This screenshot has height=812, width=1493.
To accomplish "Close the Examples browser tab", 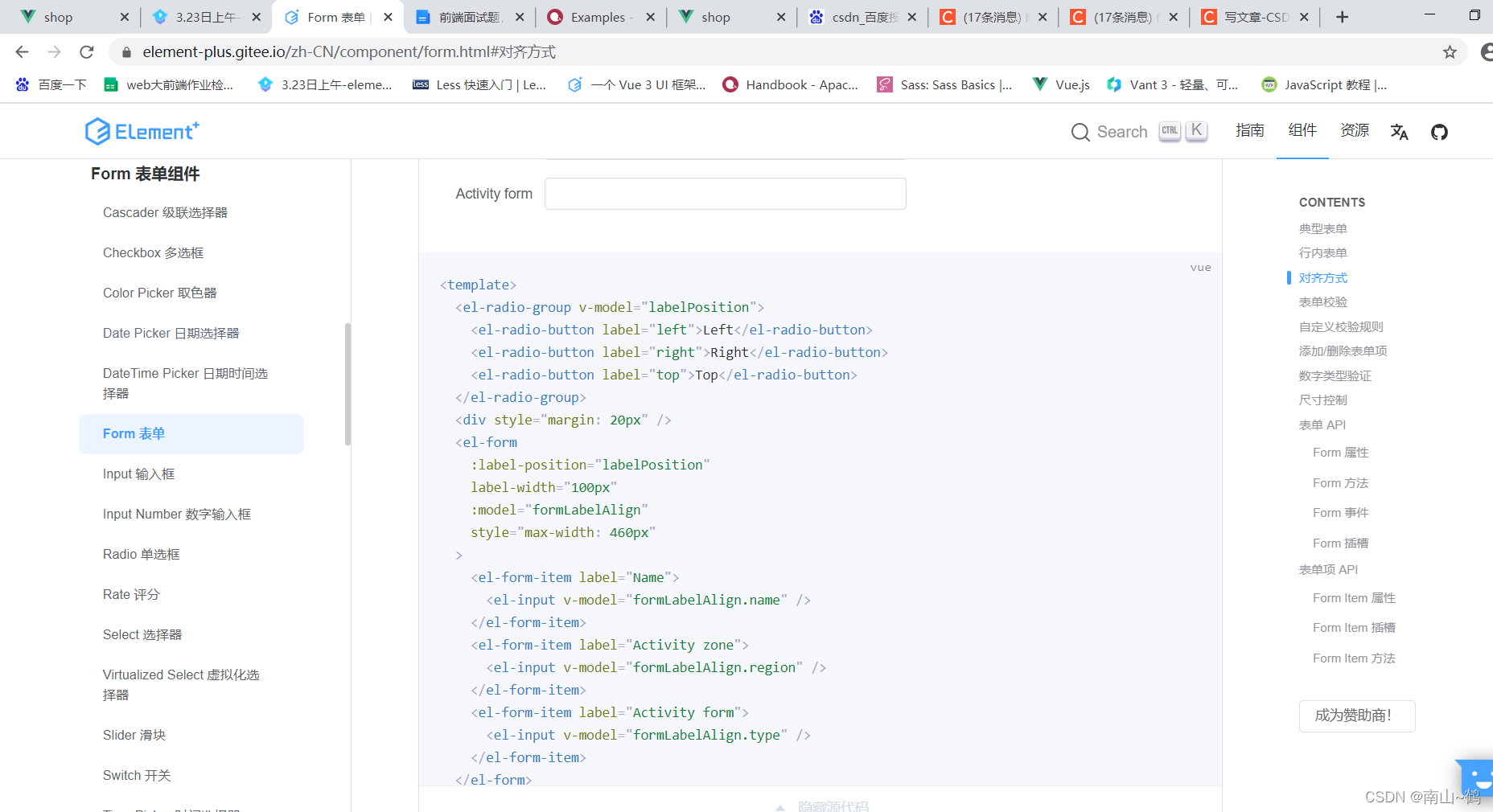I will point(650,17).
